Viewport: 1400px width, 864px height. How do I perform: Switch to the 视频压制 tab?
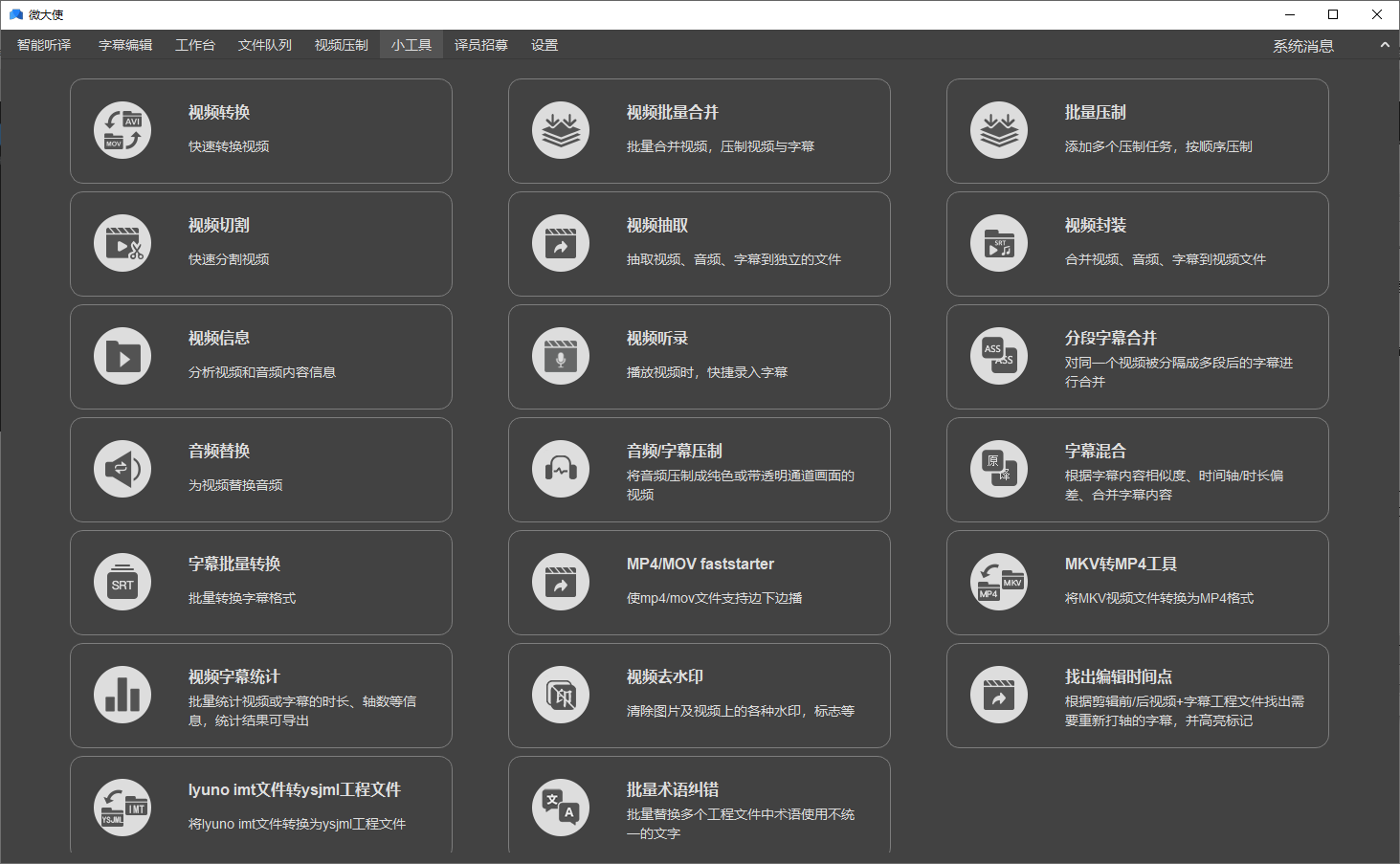[x=342, y=45]
